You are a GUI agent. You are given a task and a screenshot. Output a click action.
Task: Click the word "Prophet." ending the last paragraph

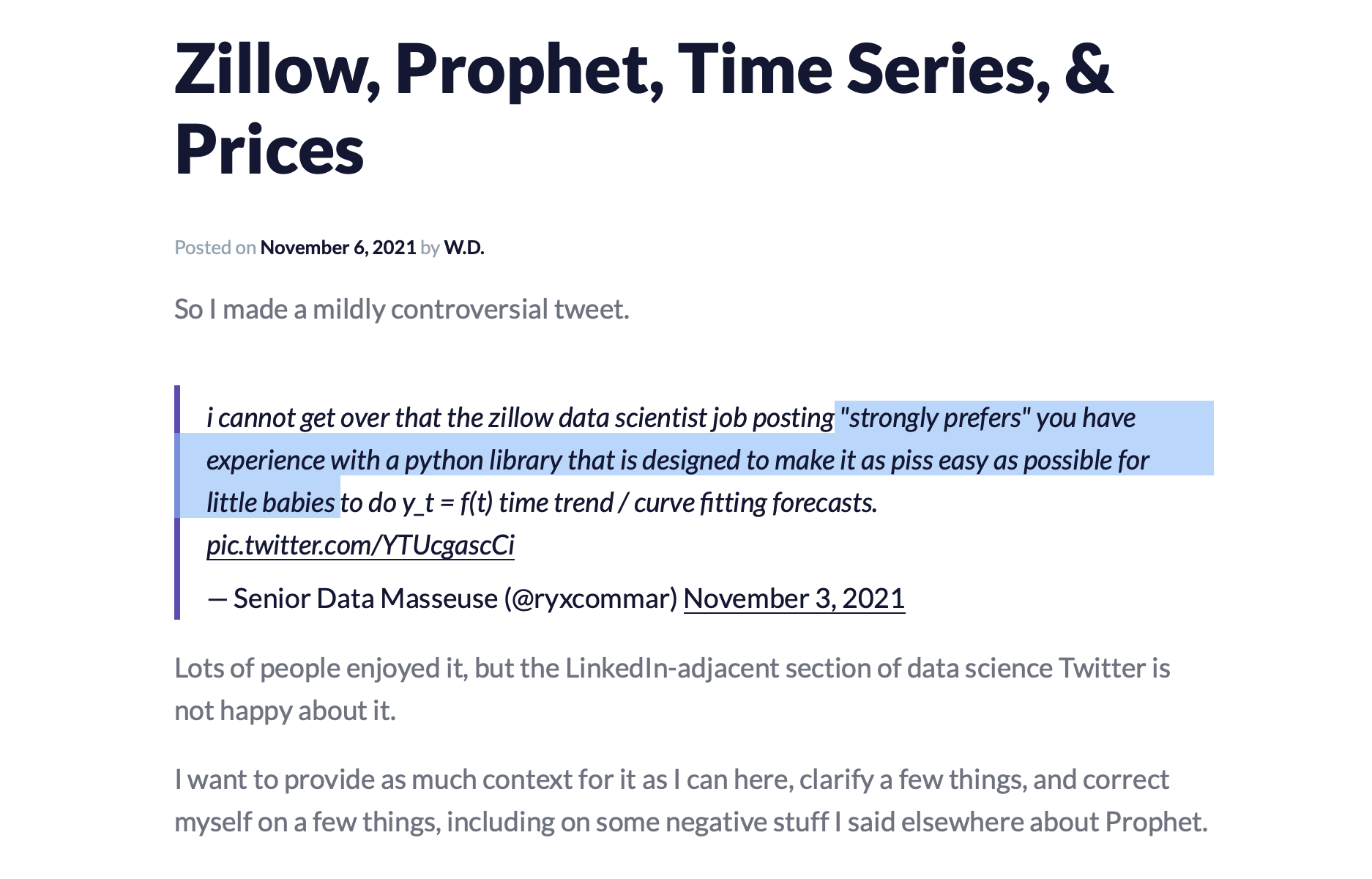(1156, 822)
